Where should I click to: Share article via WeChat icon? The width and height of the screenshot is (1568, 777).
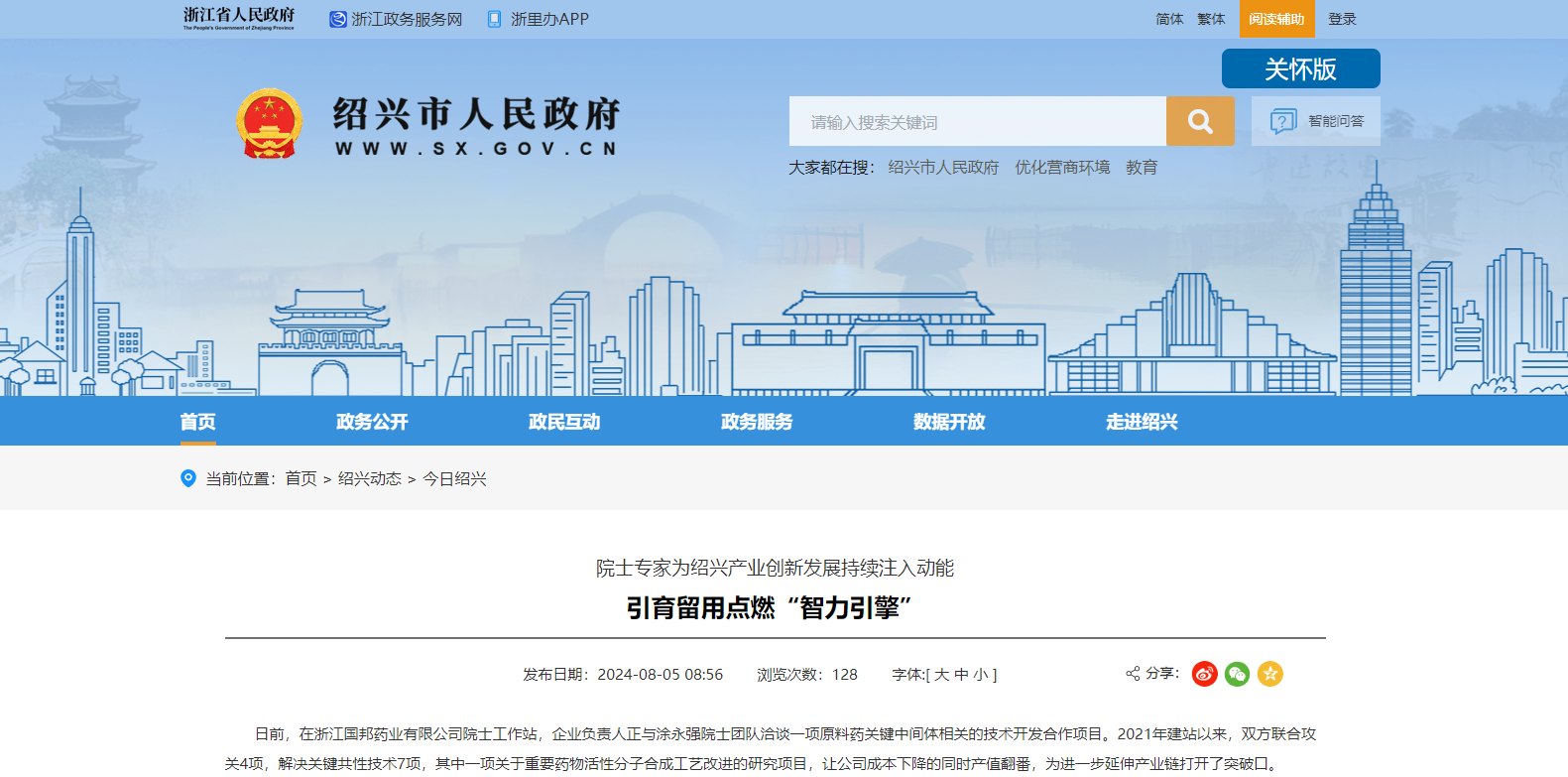click(1237, 674)
